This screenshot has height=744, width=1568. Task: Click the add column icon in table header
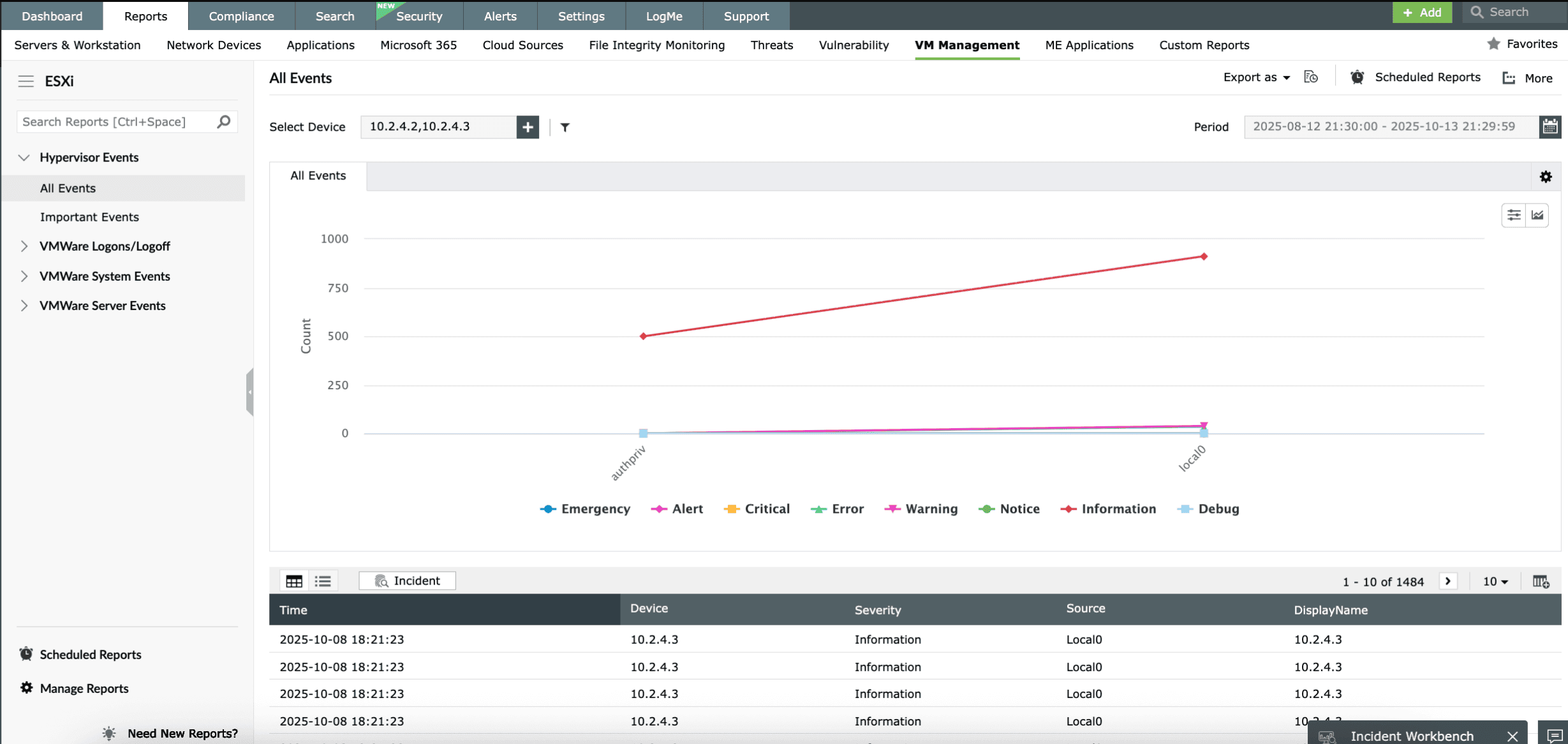point(1541,581)
